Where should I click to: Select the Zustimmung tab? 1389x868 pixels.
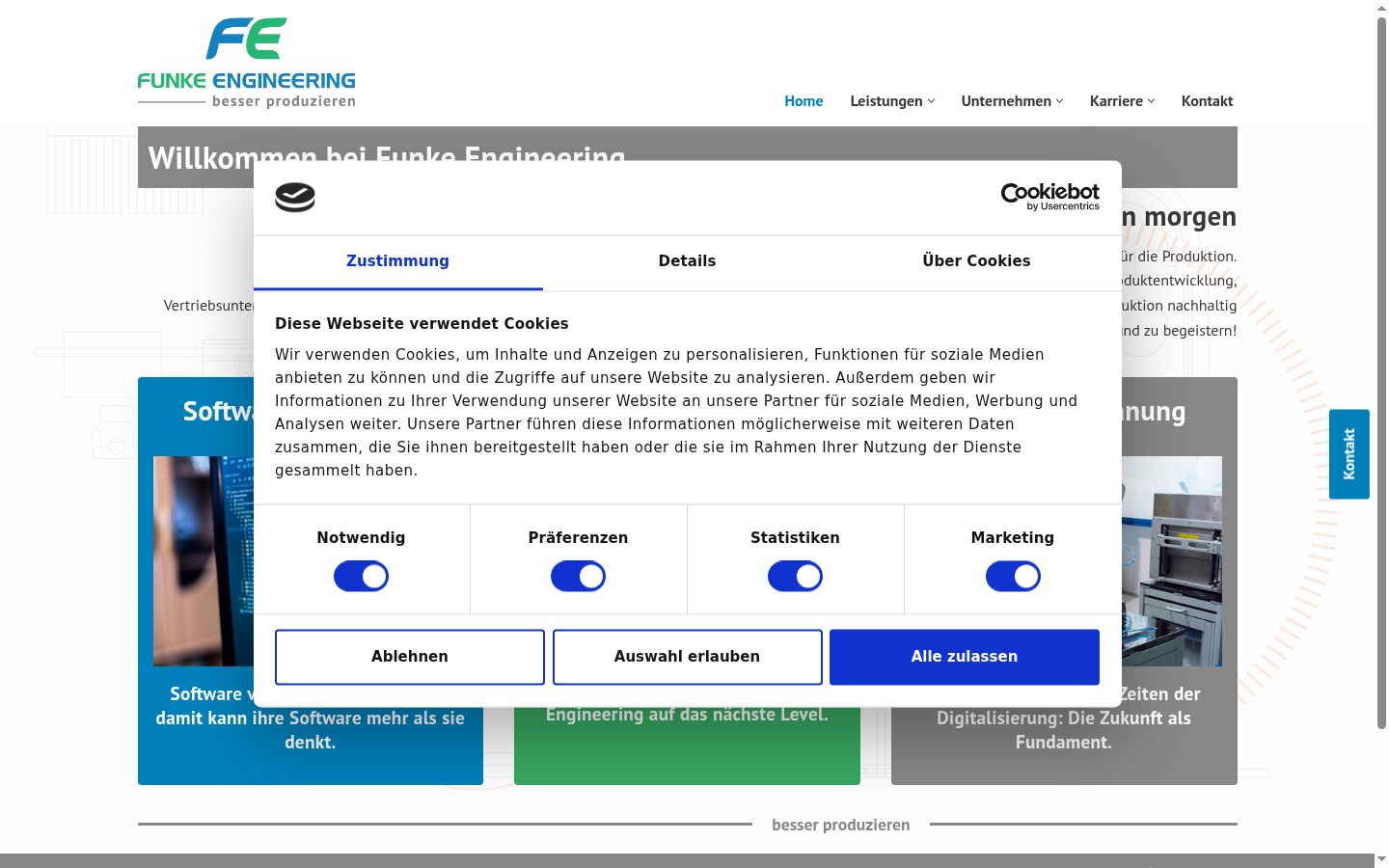(398, 262)
